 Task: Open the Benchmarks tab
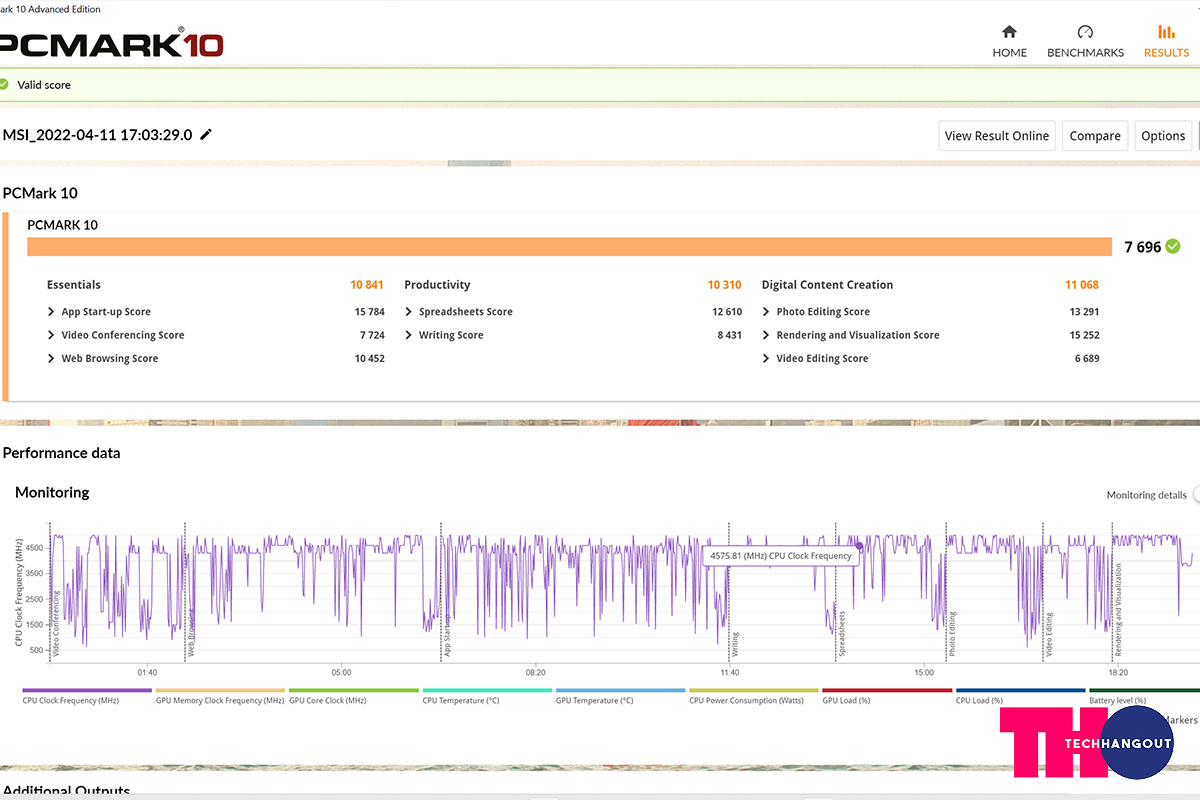[x=1085, y=41]
